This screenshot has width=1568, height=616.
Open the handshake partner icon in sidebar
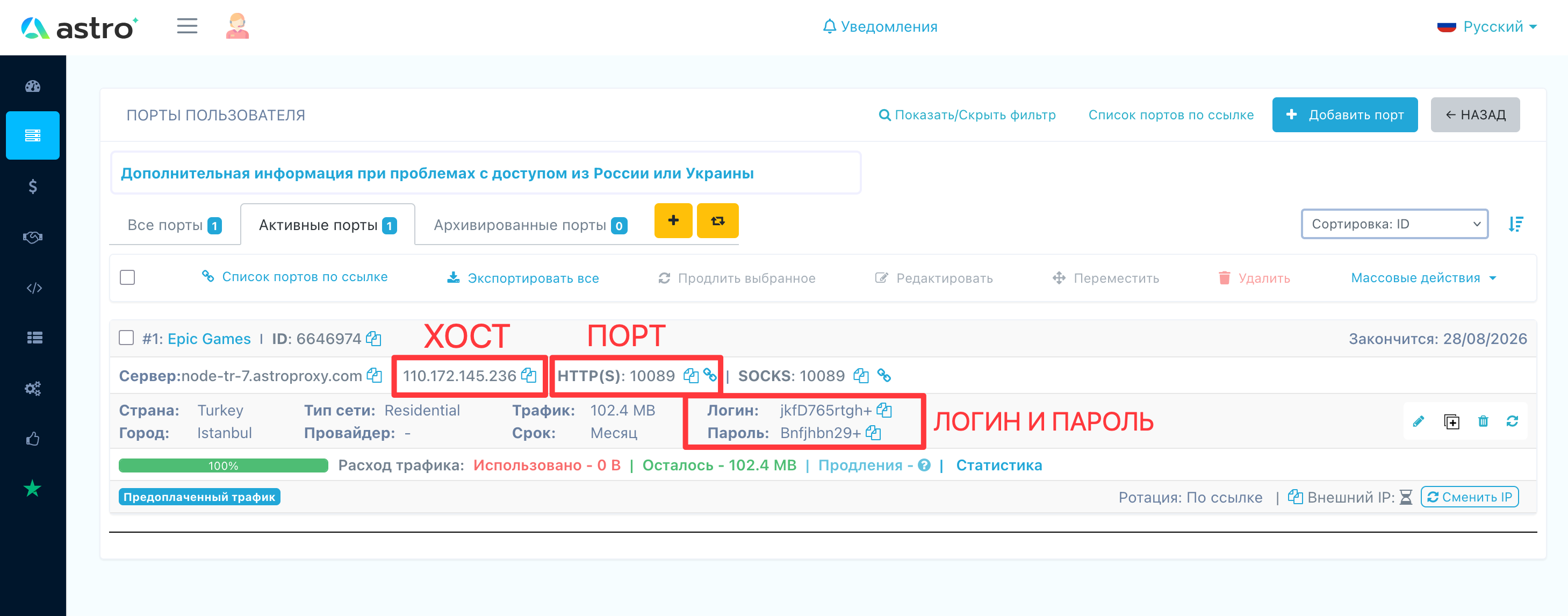tap(33, 237)
